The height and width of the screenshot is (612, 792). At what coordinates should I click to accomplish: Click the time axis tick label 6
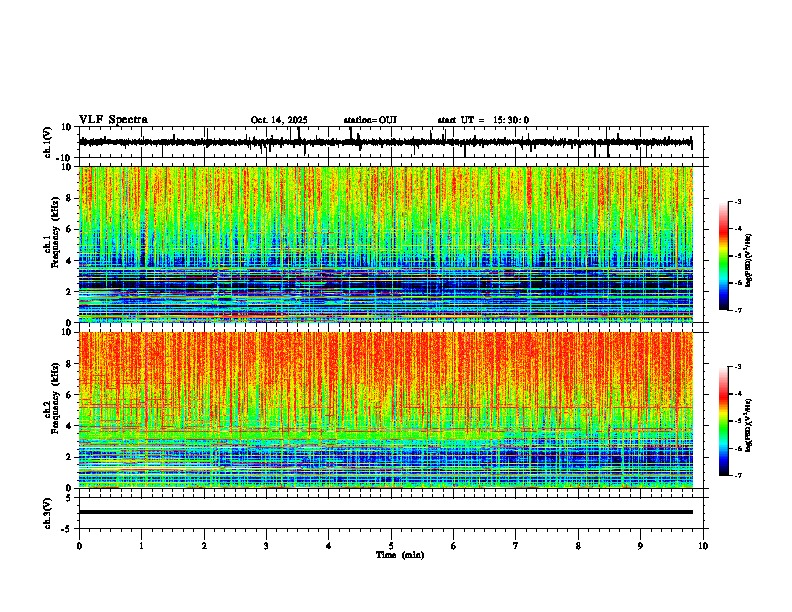click(454, 546)
